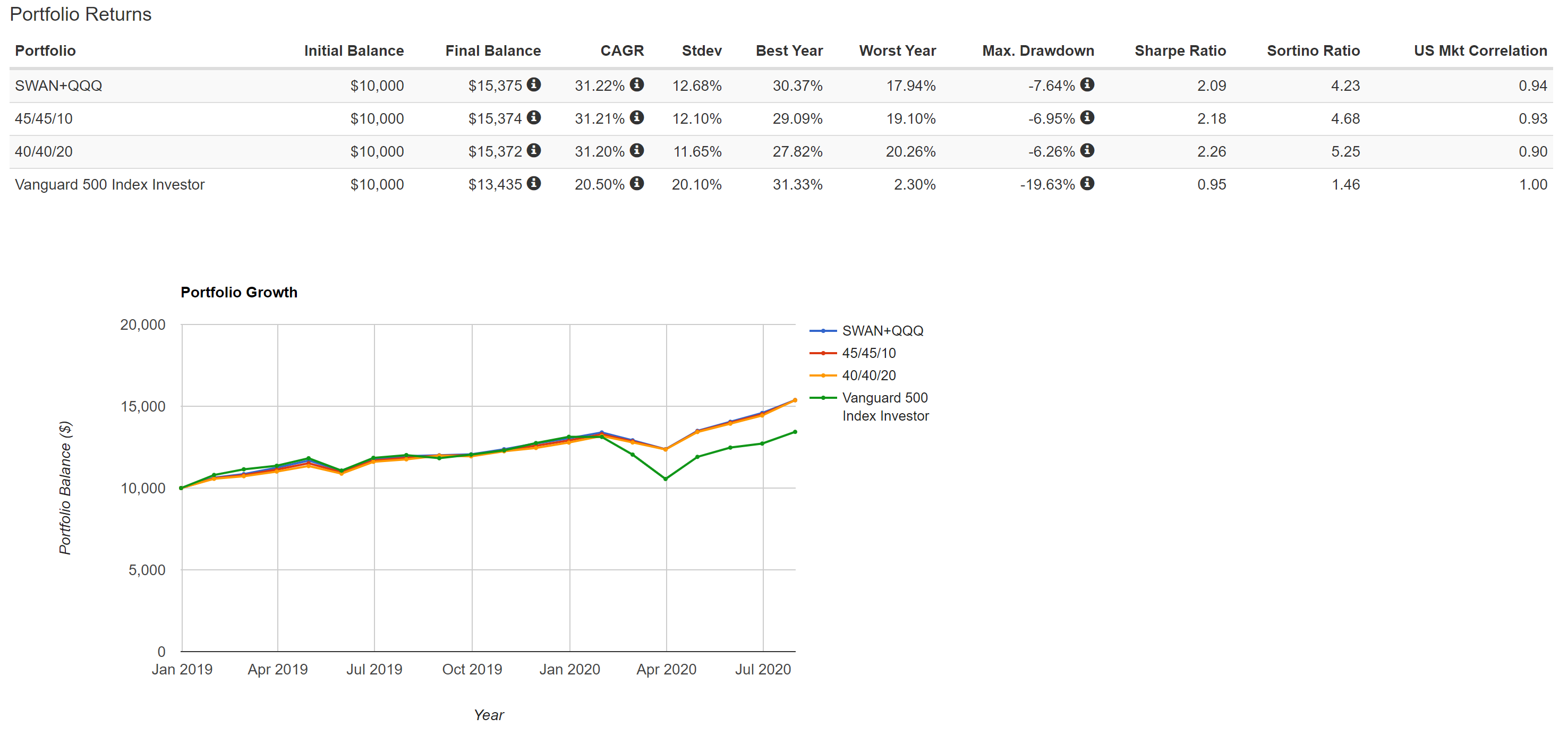This screenshot has width=1568, height=735.
Task: Click the blue SWAN+QQQ legend line marker
Action: point(823,331)
